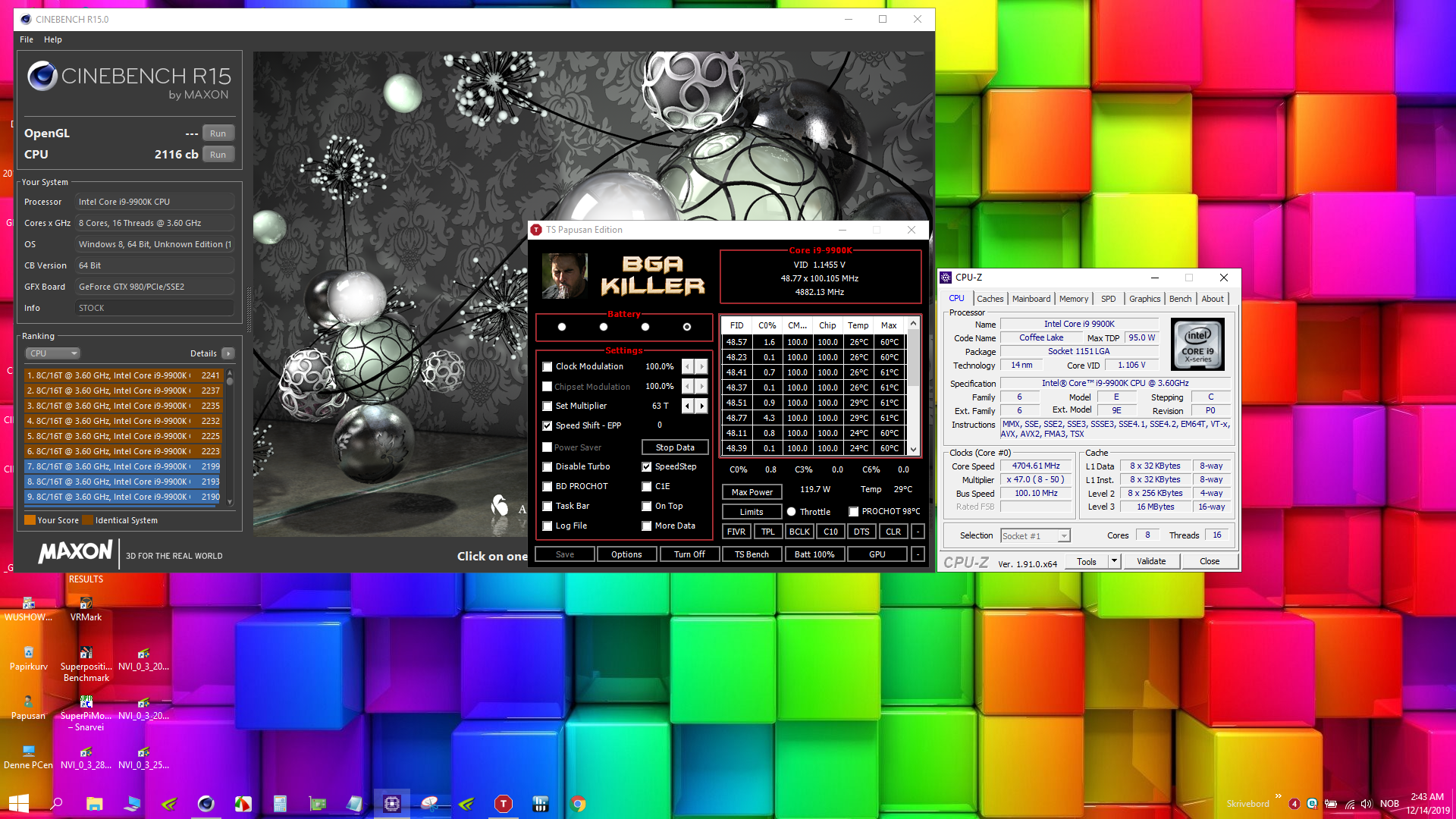Screen dimensions: 1456x819
Task: Open the ESET tray icon
Action: (1312, 804)
